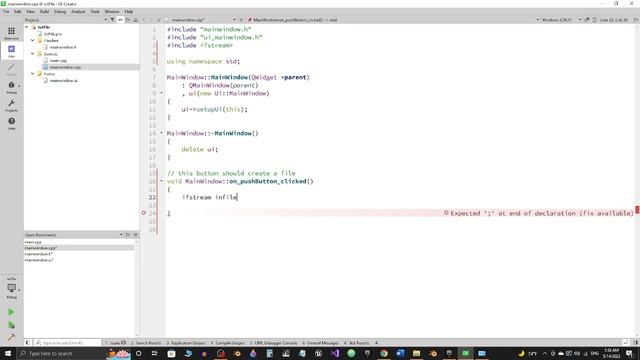Screen dimensions: 640x360
Task: Fold the on_pushButton_clicked function at line 20
Action: (161, 181)
